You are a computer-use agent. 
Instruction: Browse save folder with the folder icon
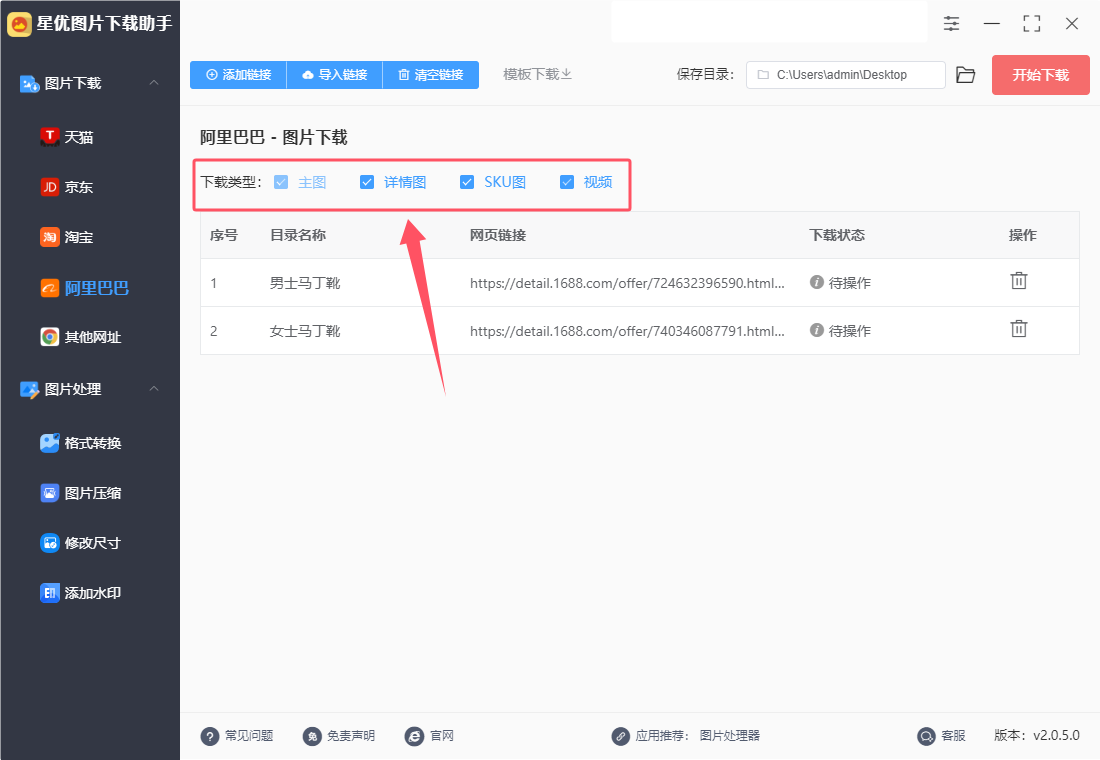pos(966,75)
